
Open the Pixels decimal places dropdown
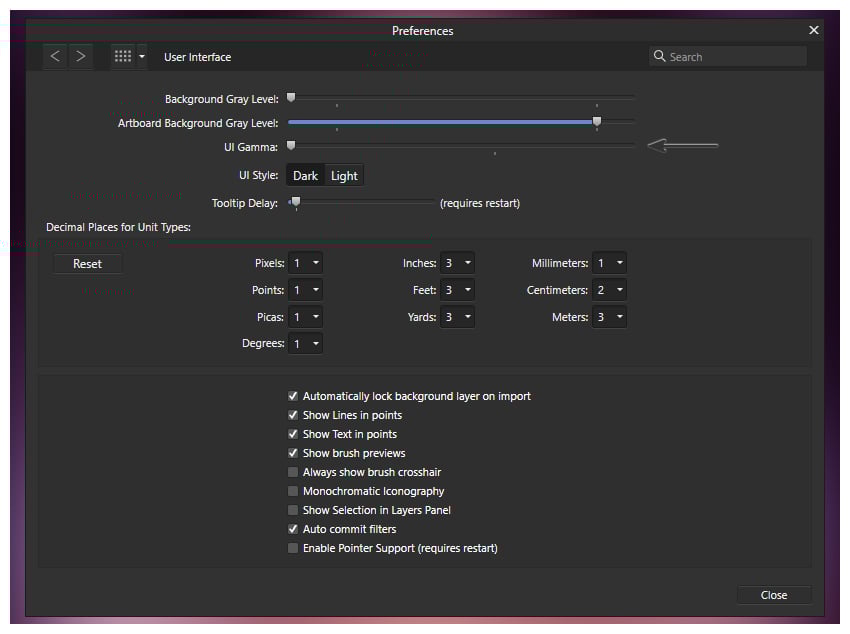click(305, 263)
